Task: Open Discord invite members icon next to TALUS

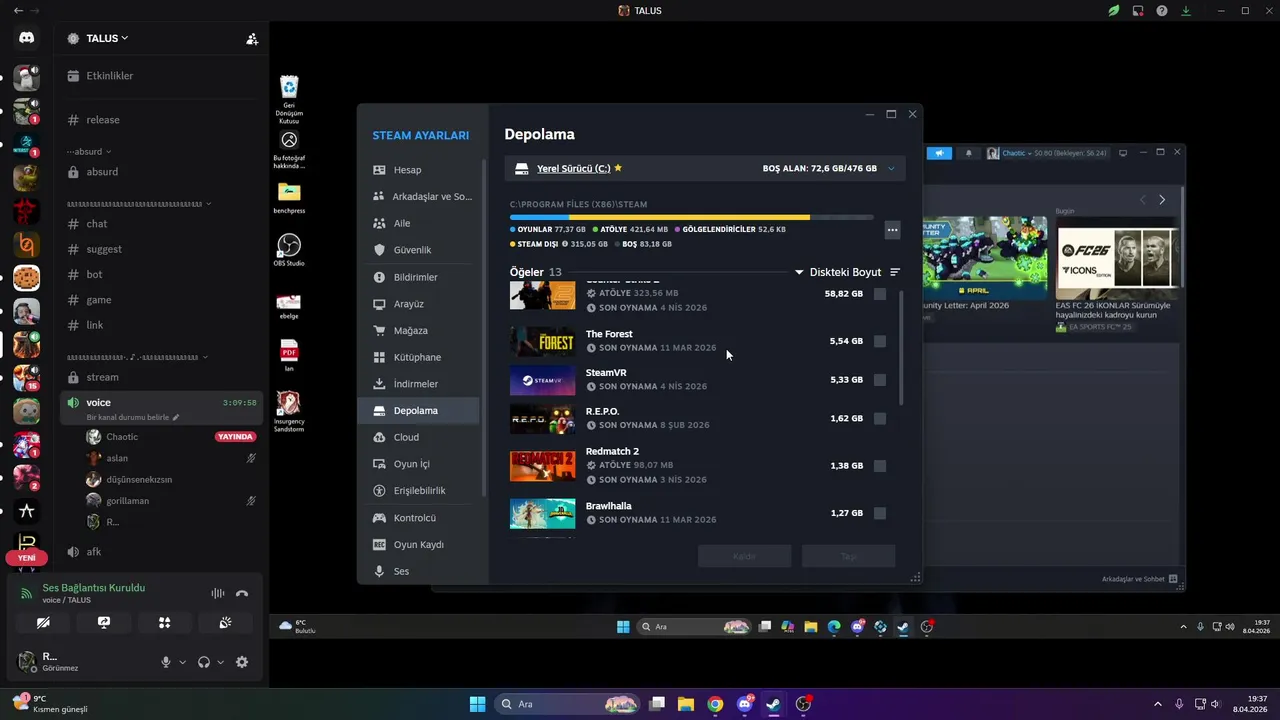Action: point(252,39)
